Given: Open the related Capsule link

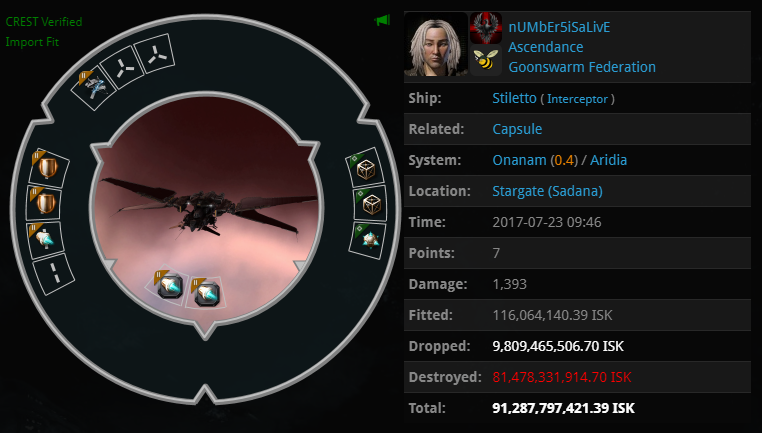Looking at the screenshot, I should pos(517,129).
